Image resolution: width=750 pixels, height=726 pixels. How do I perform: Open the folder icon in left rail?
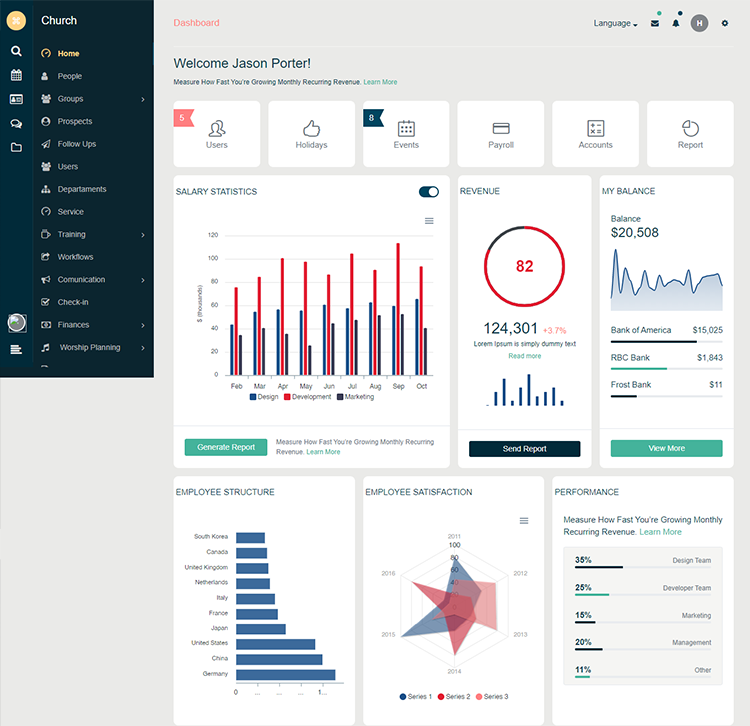[x=16, y=147]
